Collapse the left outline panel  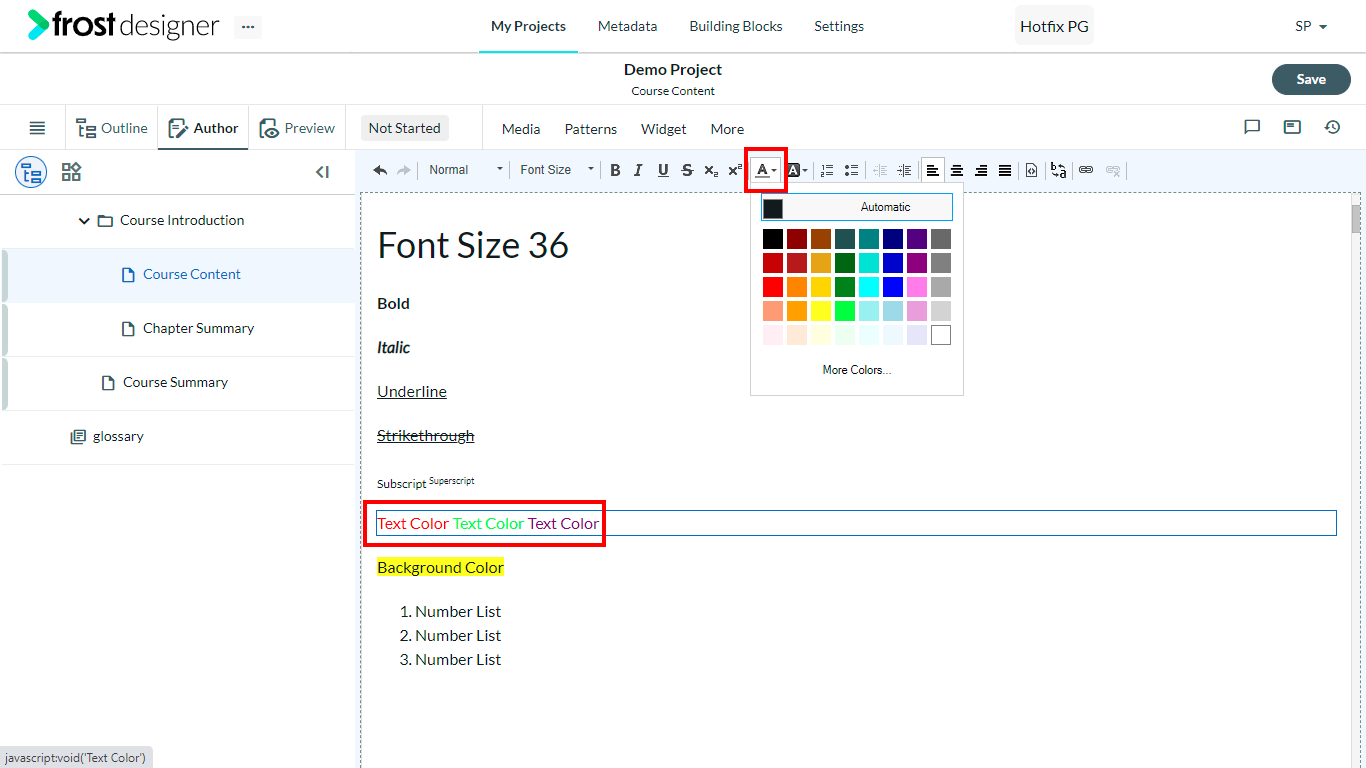click(x=322, y=172)
